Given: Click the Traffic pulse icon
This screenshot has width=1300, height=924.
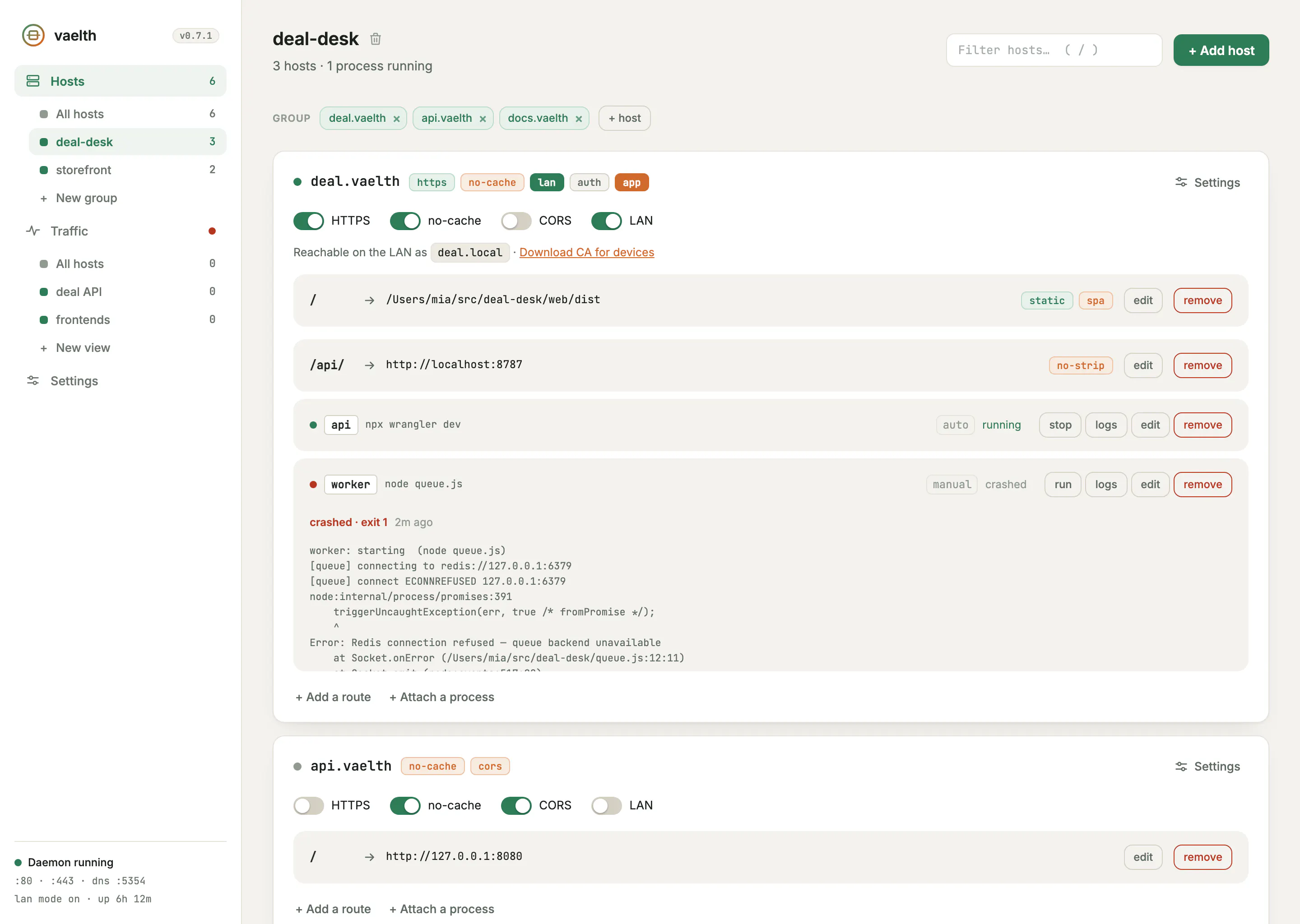Looking at the screenshot, I should (x=33, y=231).
